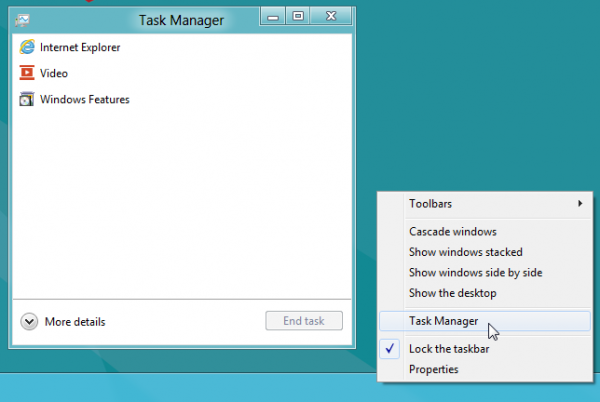Maximize the Task Manager window

[298, 16]
